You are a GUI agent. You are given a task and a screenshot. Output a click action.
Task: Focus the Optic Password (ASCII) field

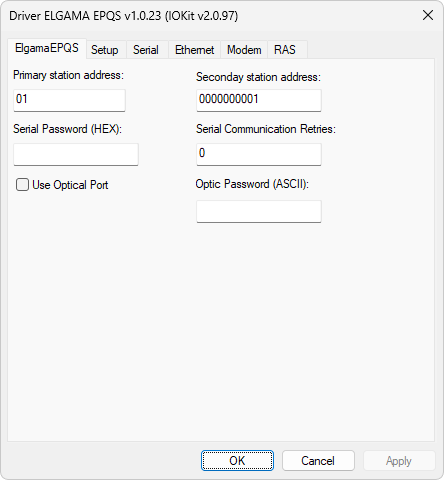point(259,211)
